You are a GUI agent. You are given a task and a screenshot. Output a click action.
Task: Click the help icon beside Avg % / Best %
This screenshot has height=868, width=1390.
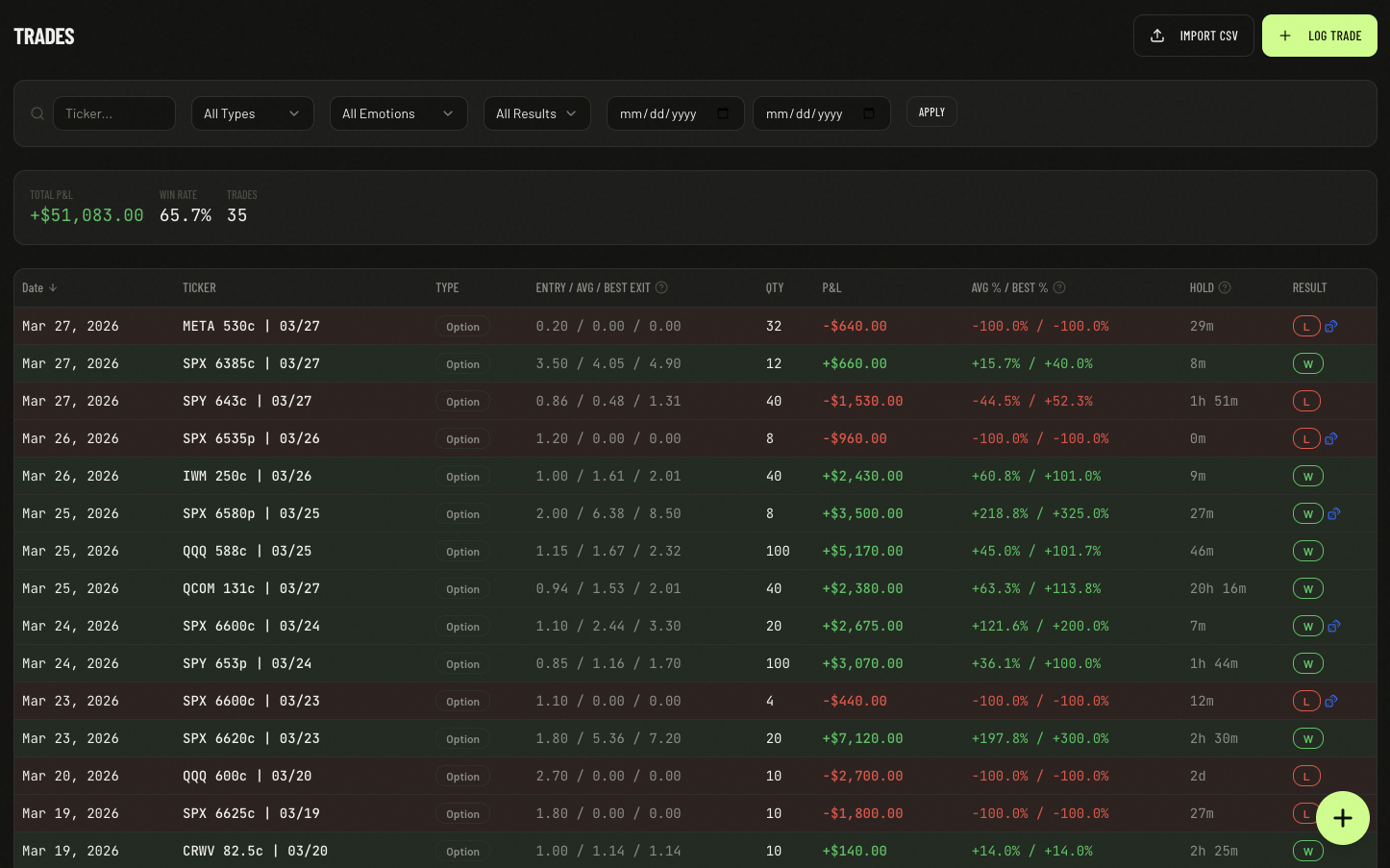pyautogui.click(x=1059, y=287)
